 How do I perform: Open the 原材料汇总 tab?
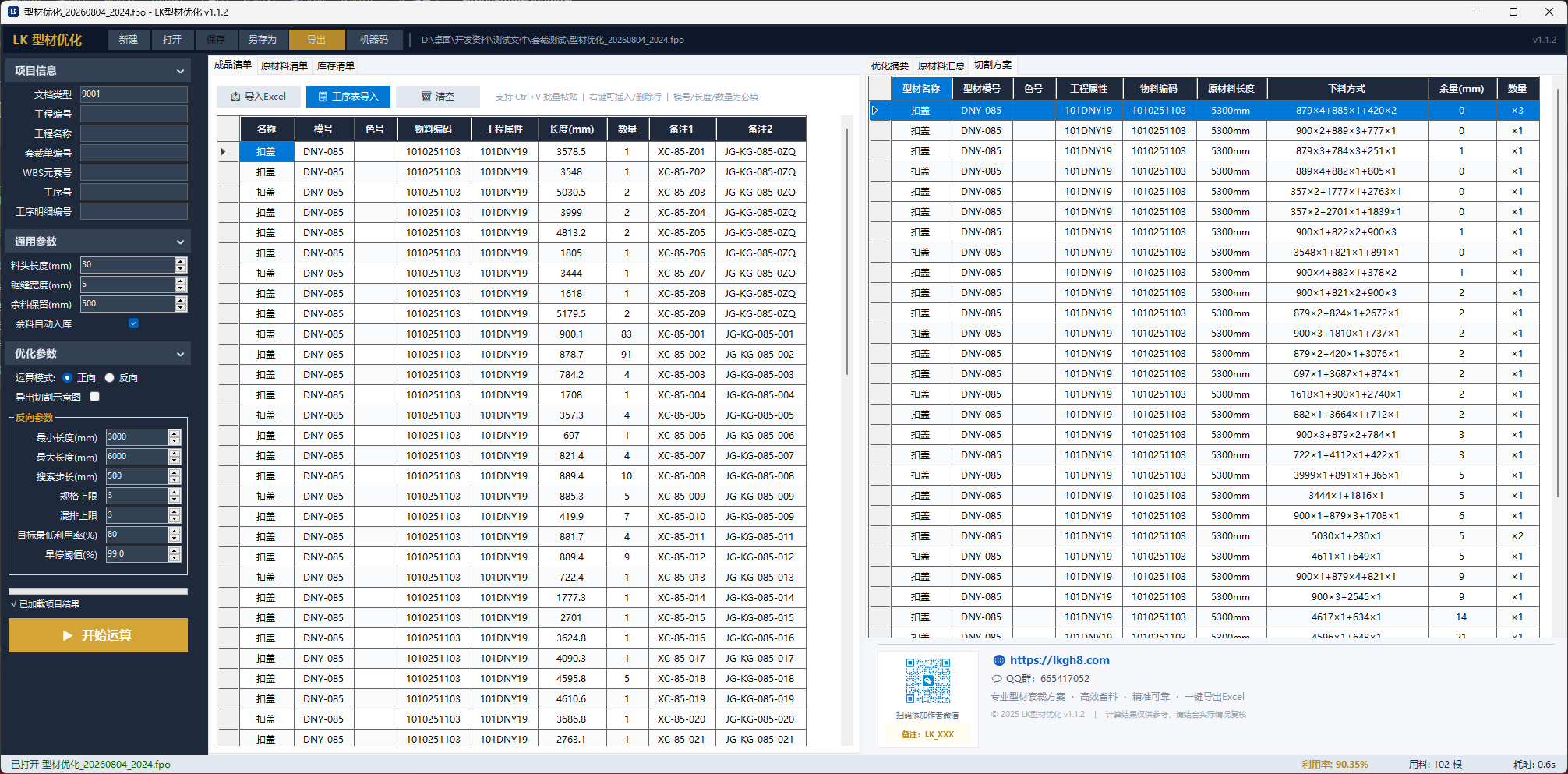941,66
